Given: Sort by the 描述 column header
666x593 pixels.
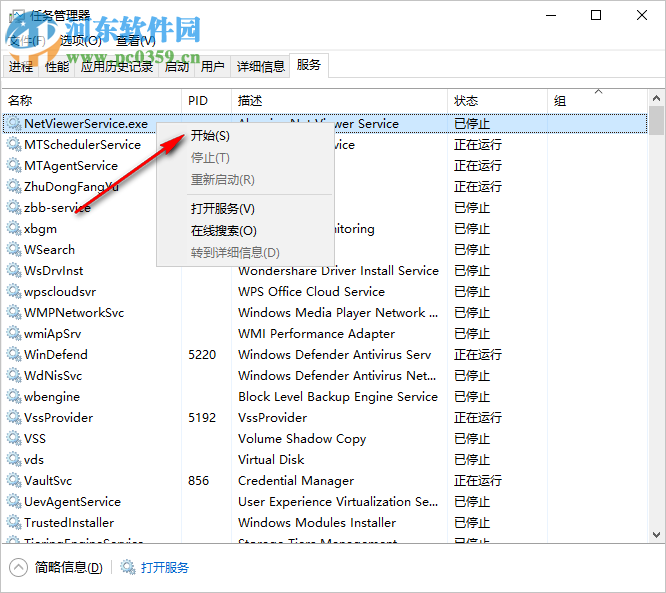Looking at the screenshot, I should tap(339, 101).
